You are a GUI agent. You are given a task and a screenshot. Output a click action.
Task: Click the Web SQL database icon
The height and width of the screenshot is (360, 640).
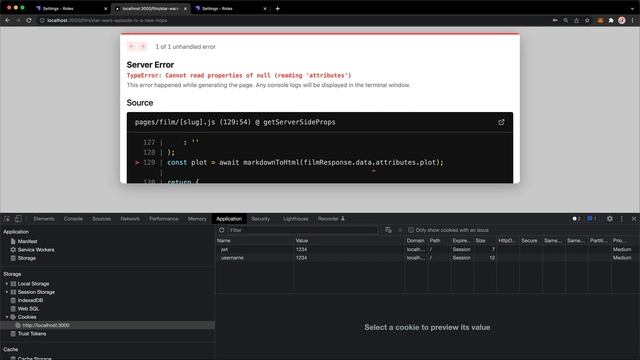(x=13, y=309)
